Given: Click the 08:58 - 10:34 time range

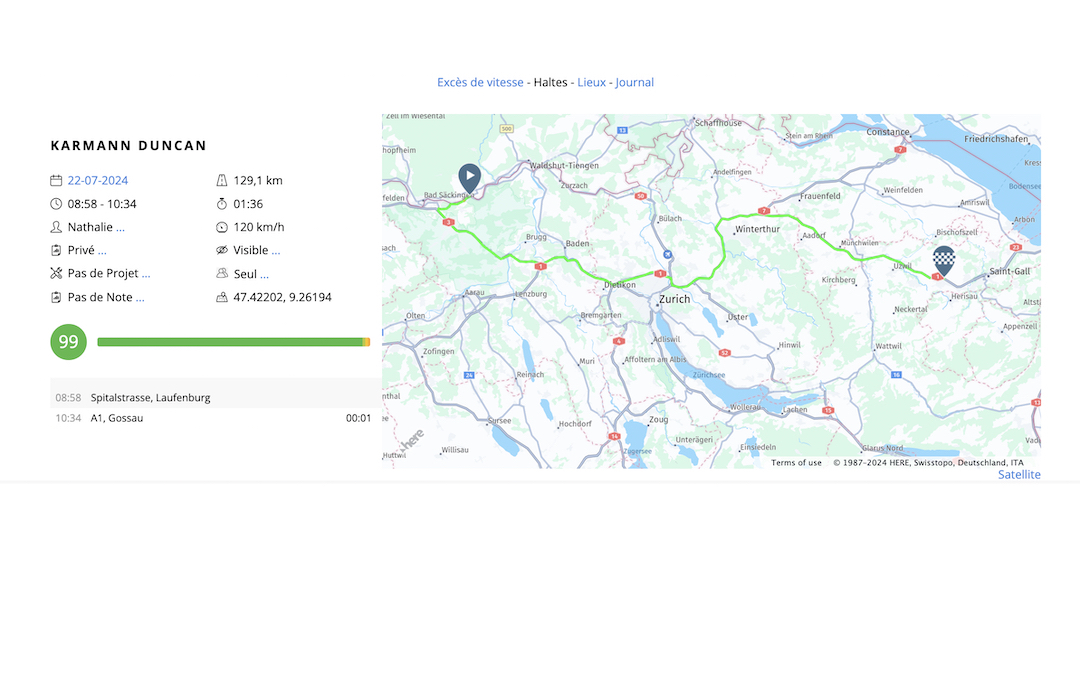Looking at the screenshot, I should pyautogui.click(x=102, y=204).
